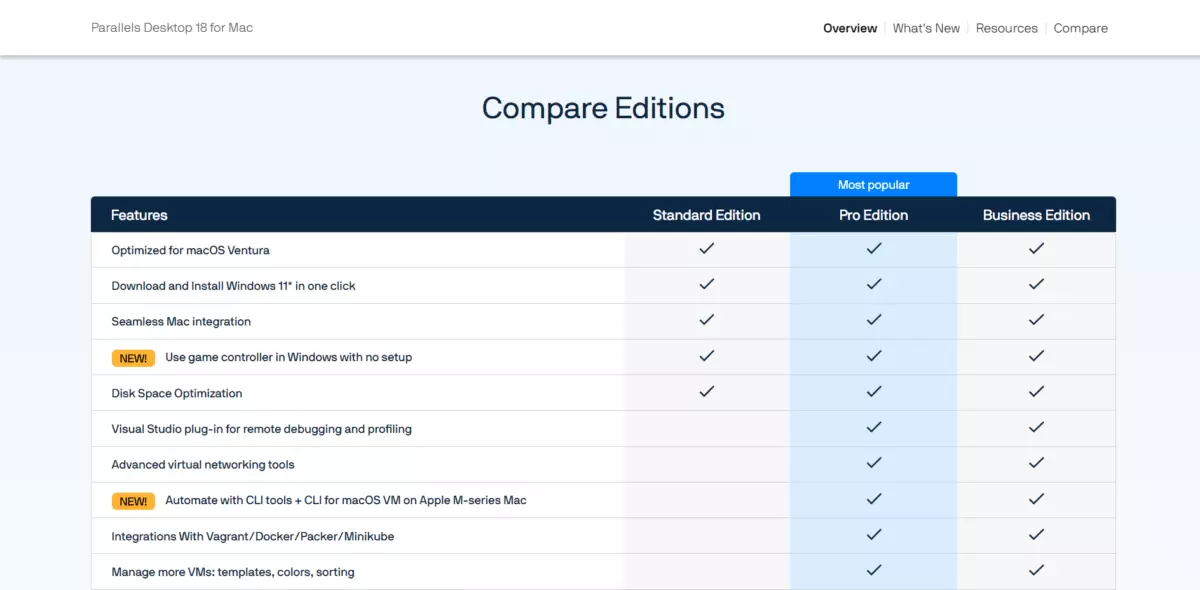Click 'Use game controller in Windows with no setup'
Image resolution: width=1200 pixels, height=590 pixels.
point(288,357)
